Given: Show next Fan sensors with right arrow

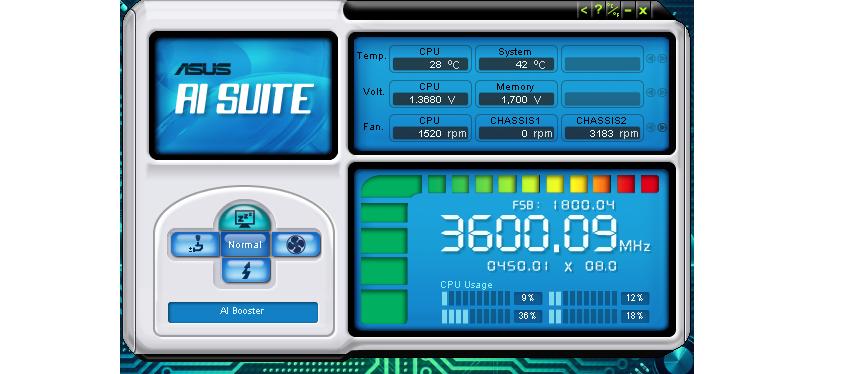Looking at the screenshot, I should [661, 128].
